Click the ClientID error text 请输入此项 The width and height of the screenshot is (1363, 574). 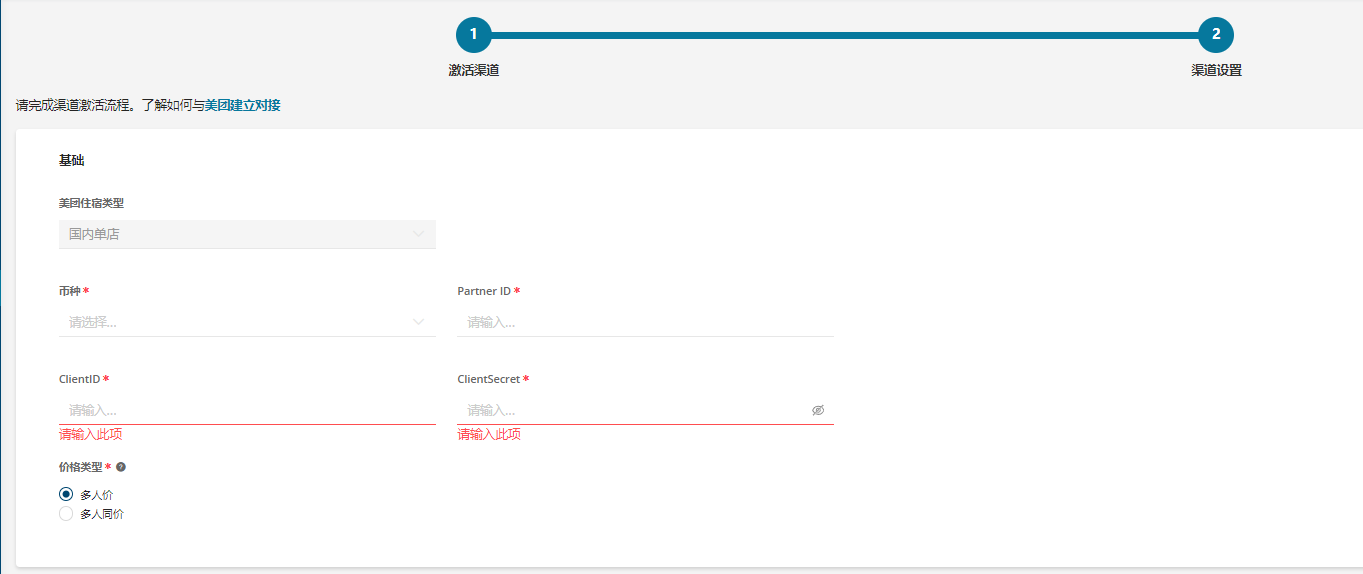91,434
